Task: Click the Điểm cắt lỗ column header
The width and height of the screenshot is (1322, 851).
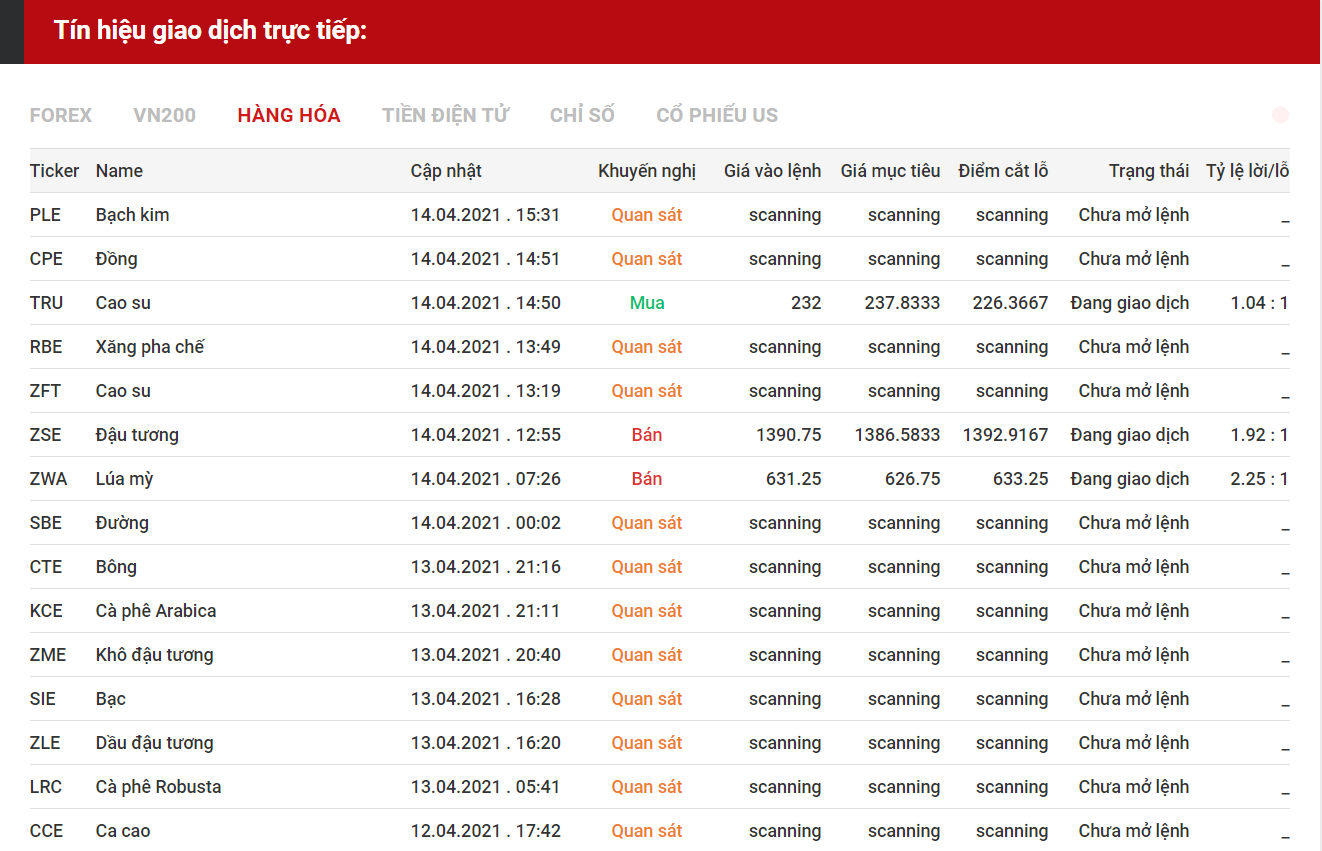Action: (x=1003, y=171)
